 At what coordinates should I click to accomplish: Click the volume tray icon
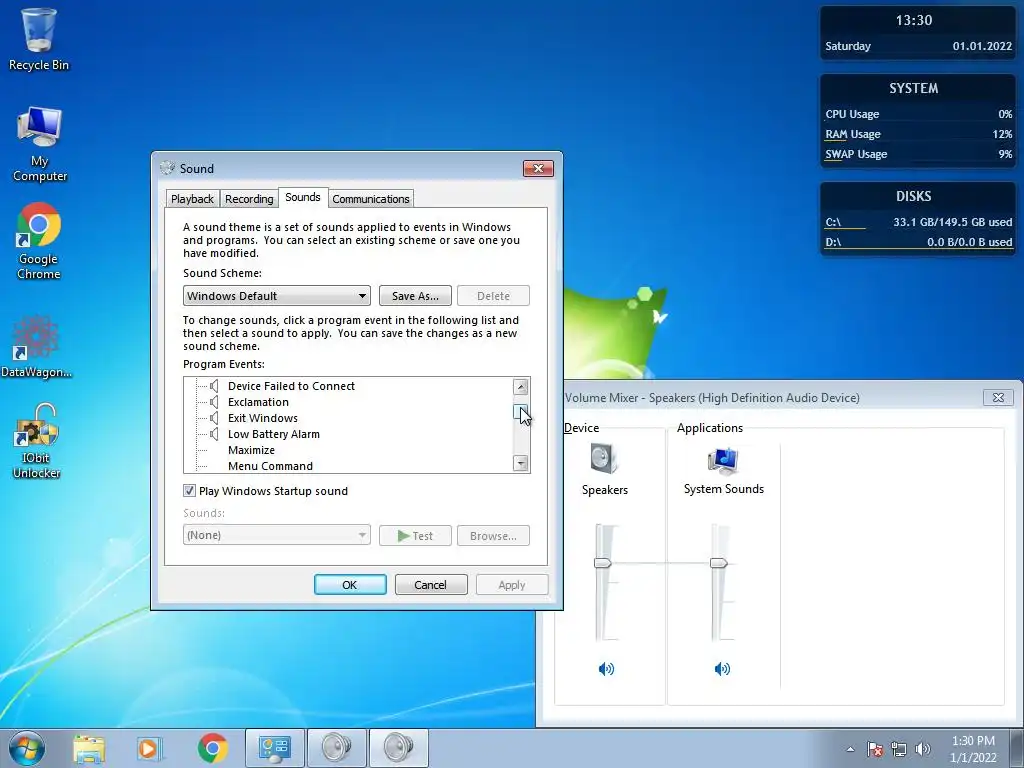[923, 749]
